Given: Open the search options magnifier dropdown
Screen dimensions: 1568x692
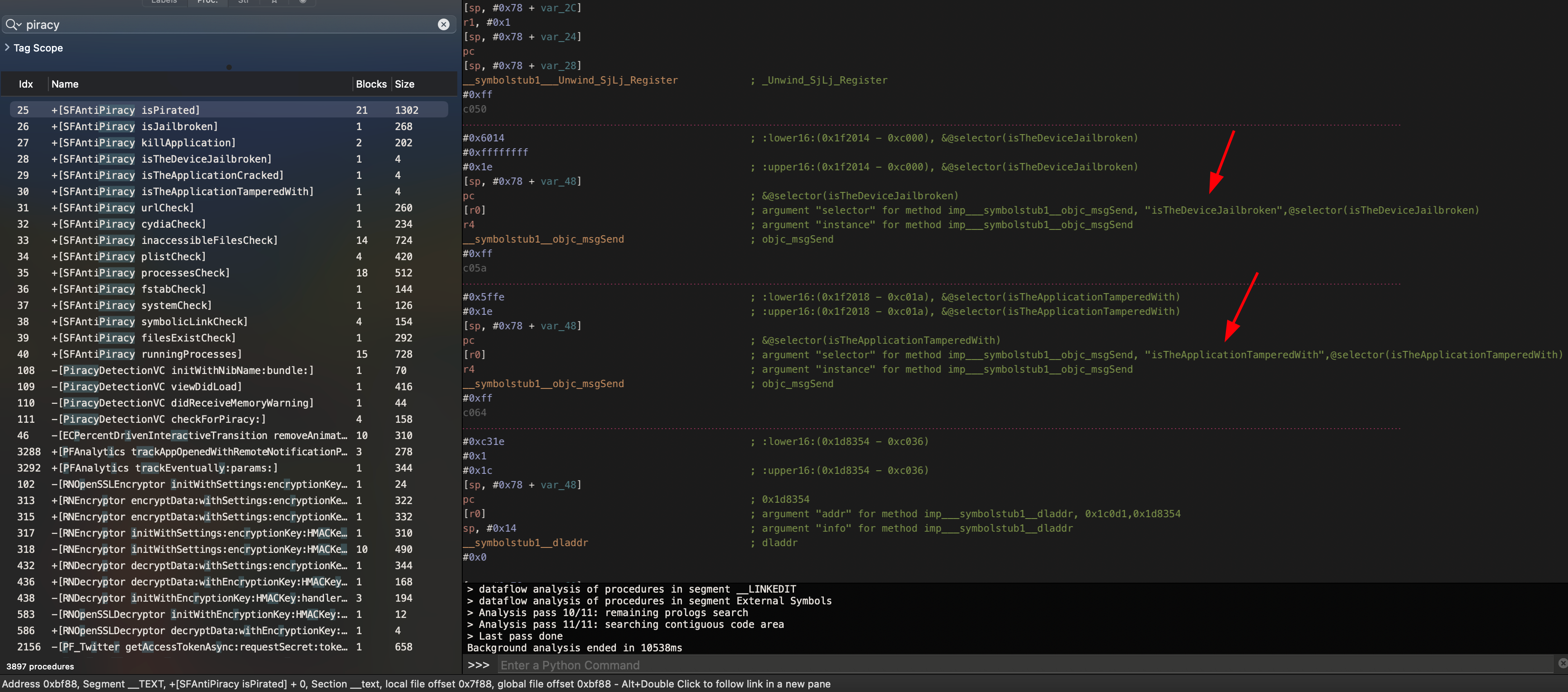Looking at the screenshot, I should pos(14,24).
